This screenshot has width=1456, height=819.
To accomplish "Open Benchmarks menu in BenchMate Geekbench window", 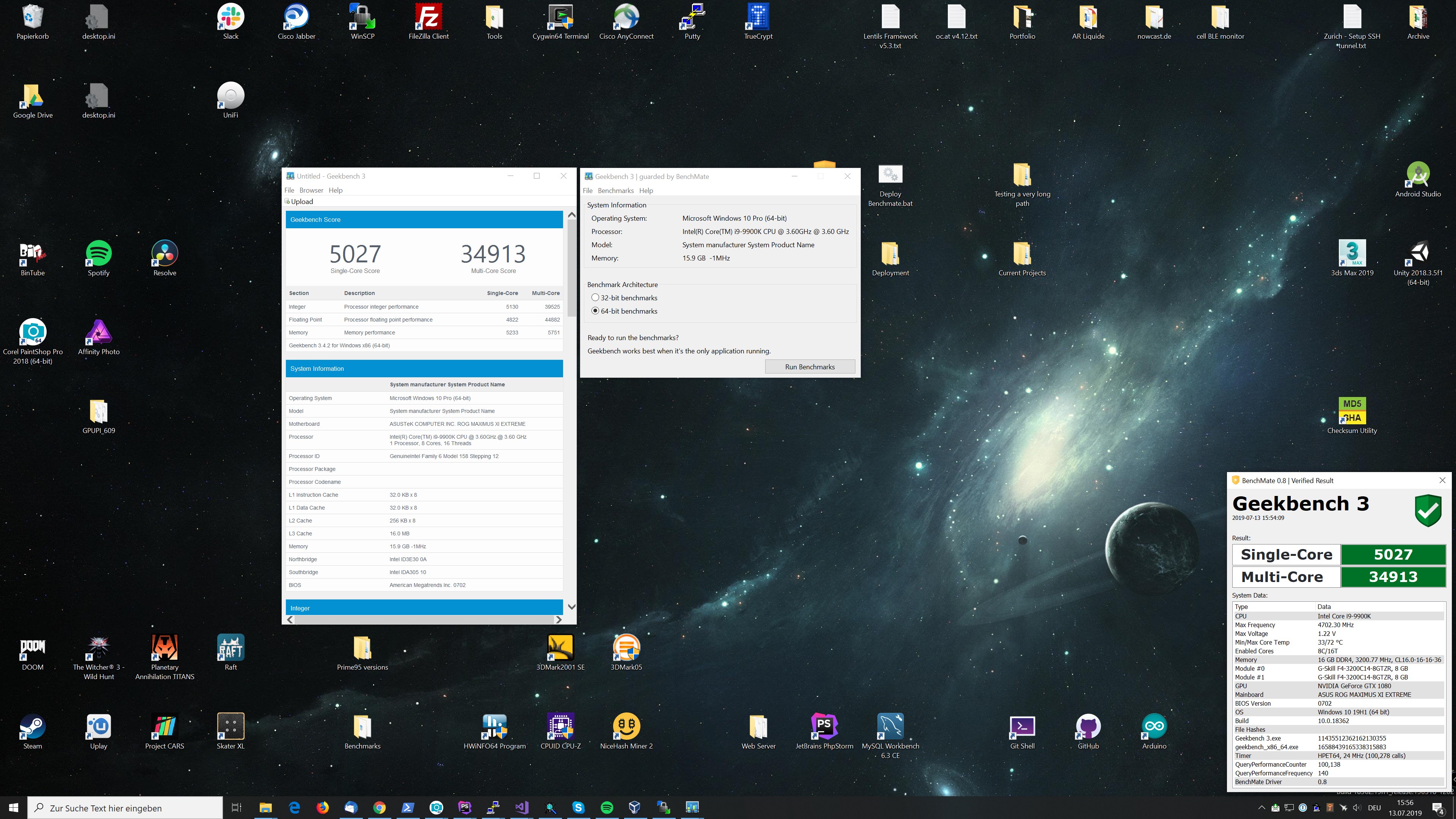I will pos(615,190).
